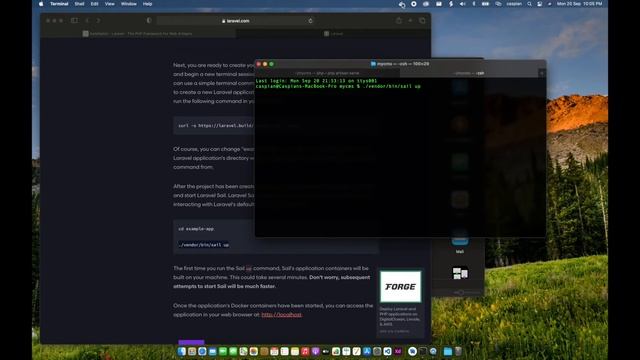Open the Terminal menu
The width and height of the screenshot is (640, 360).
tap(59, 4)
